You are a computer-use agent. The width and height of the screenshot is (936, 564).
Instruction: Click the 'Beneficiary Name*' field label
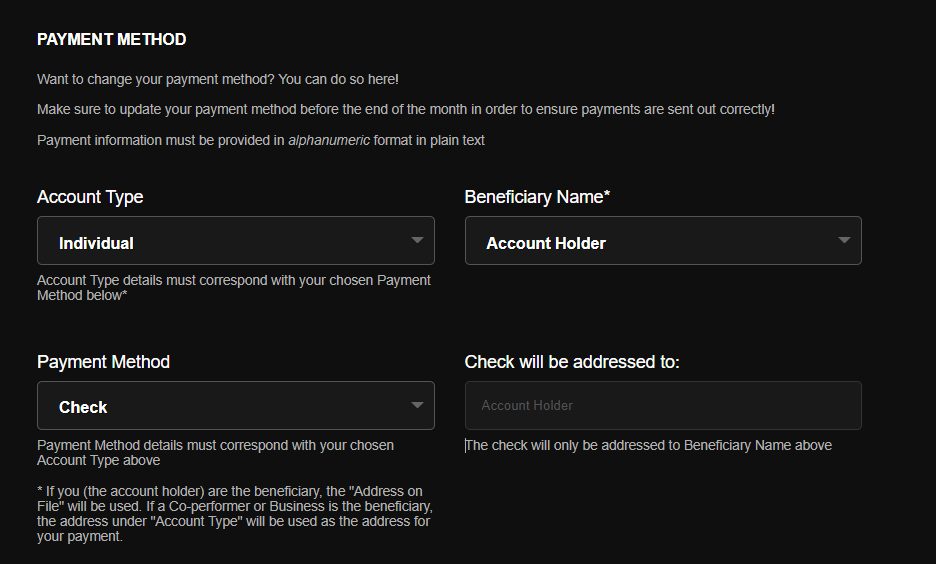(537, 197)
